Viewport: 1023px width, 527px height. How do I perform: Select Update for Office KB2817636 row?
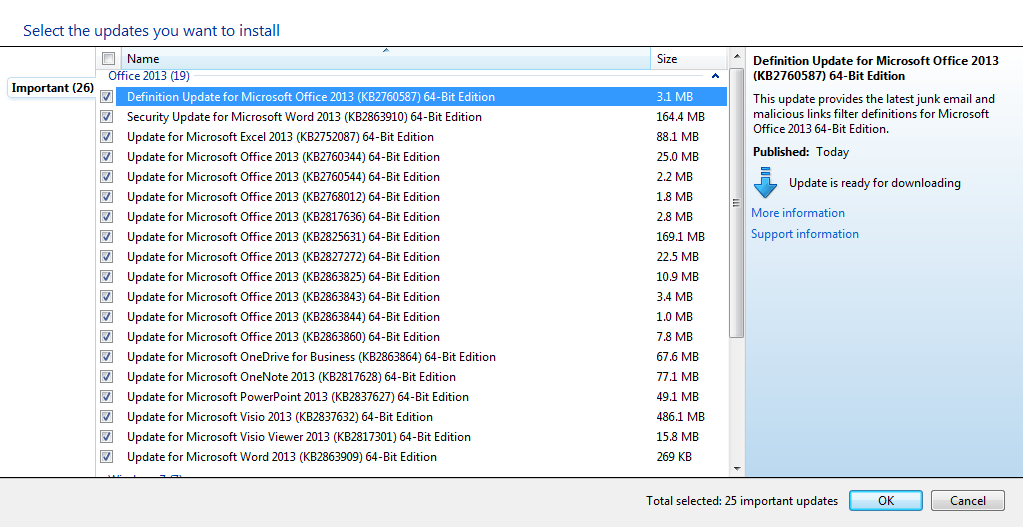tap(421, 217)
